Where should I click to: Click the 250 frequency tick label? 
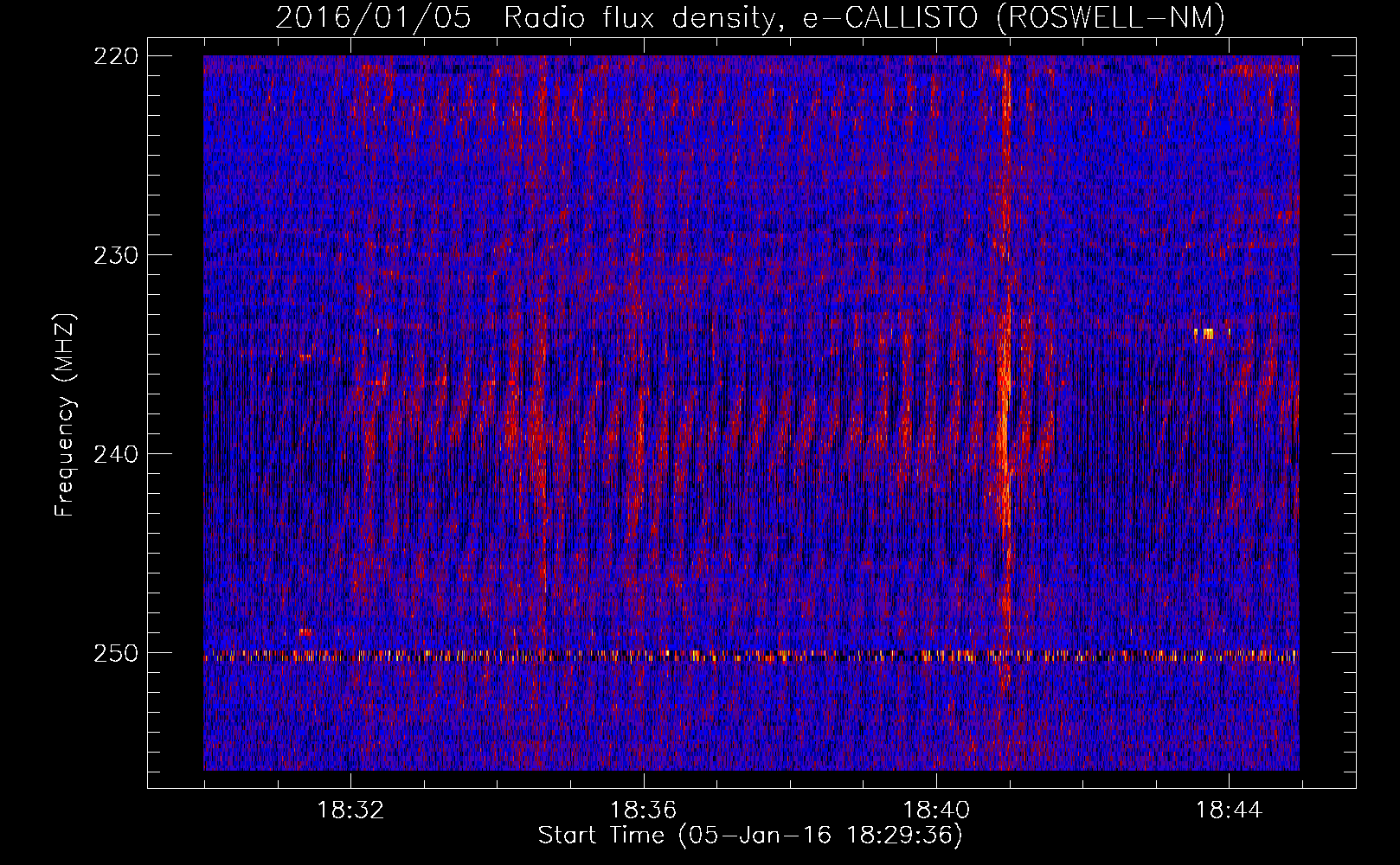pyautogui.click(x=115, y=653)
